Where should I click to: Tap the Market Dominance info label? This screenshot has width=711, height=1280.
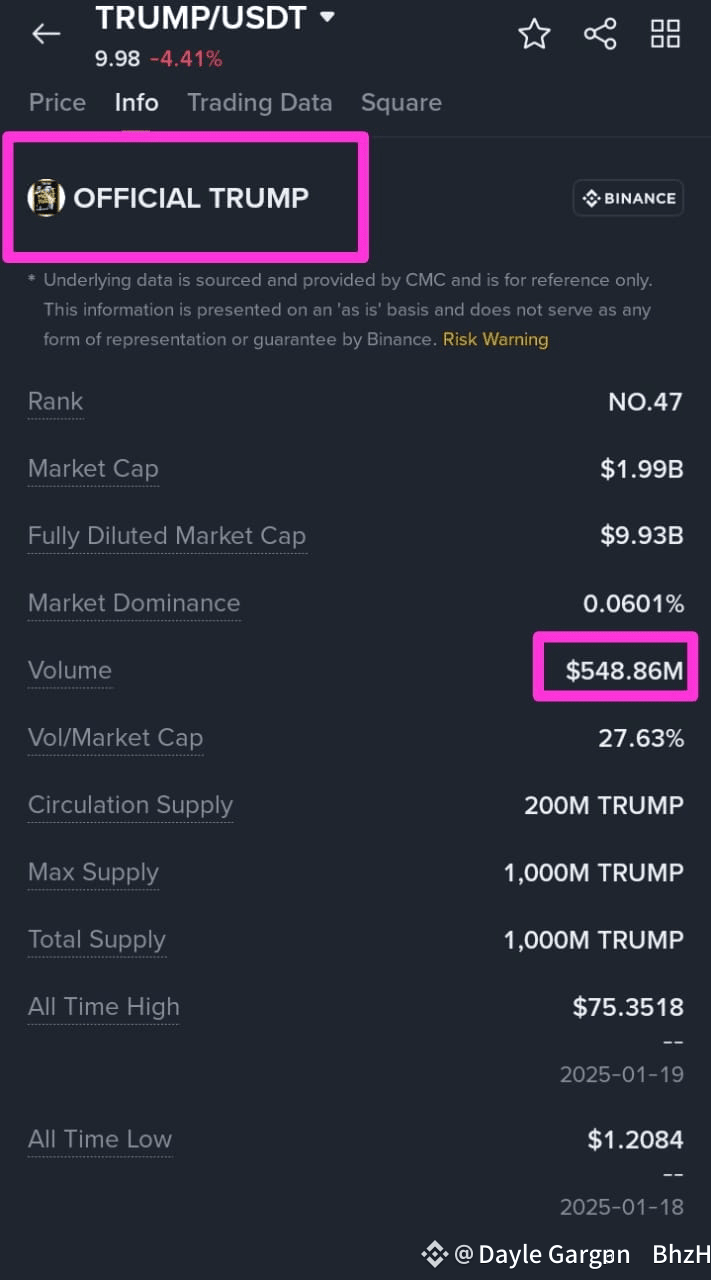(134, 603)
